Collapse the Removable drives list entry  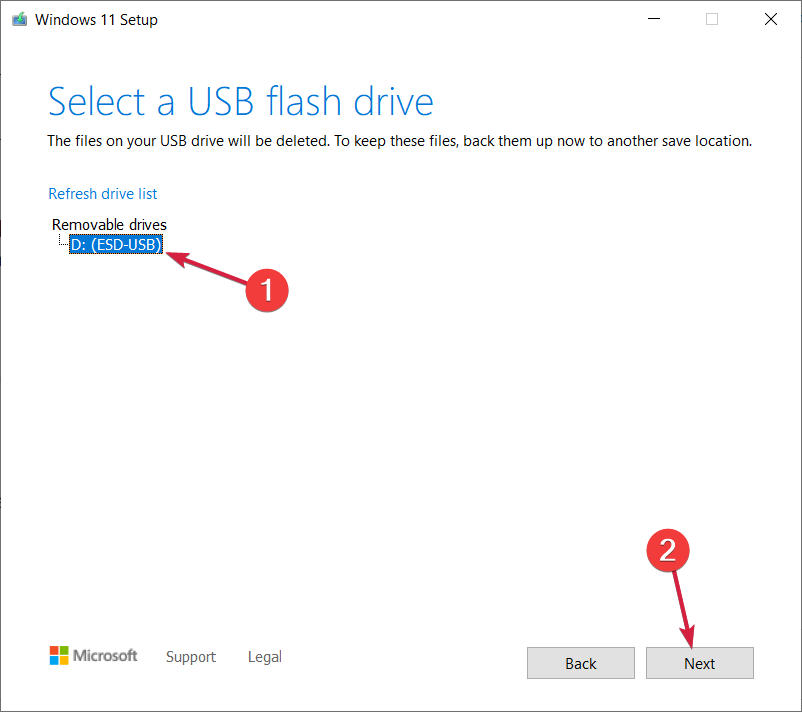109,224
